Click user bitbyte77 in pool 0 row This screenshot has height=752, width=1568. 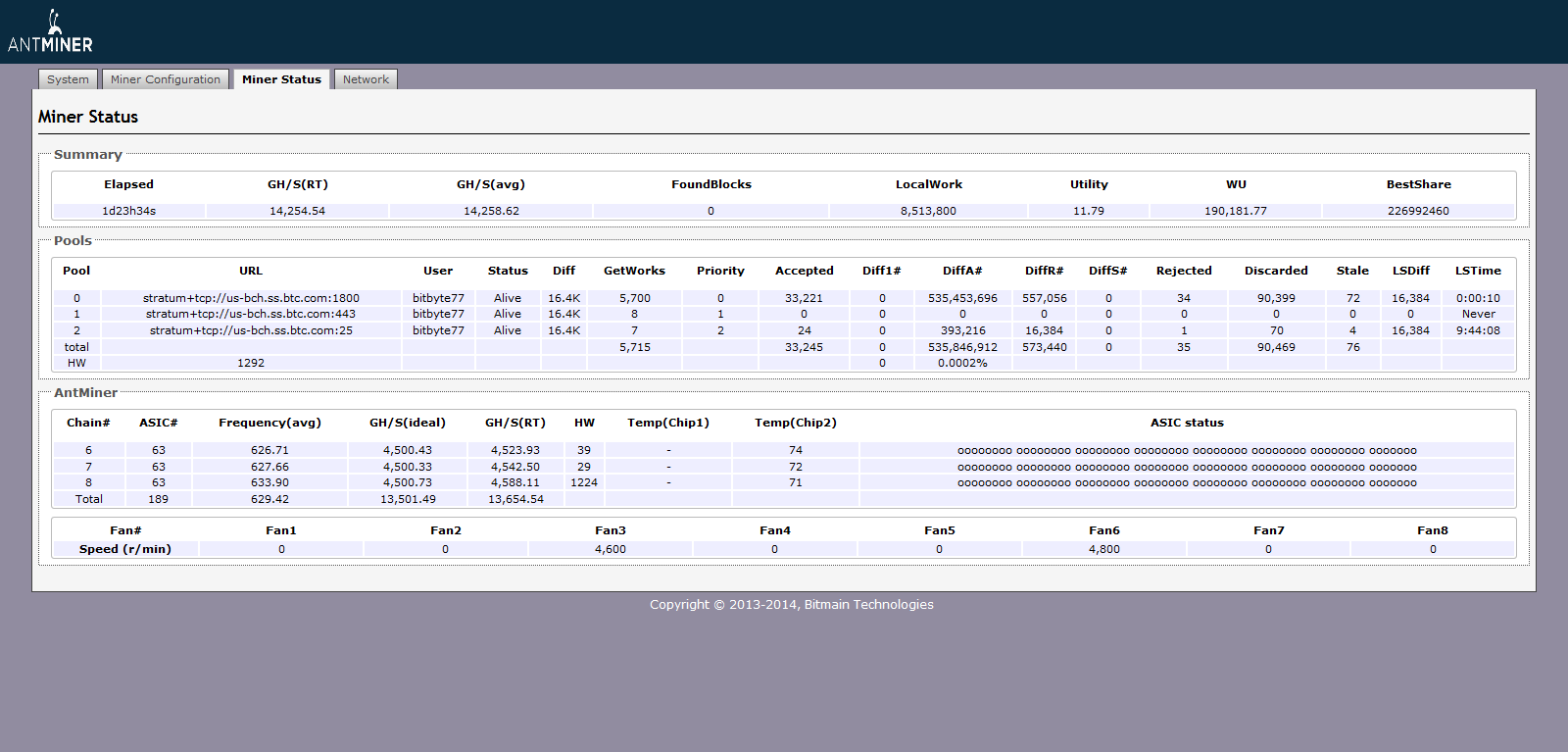[438, 298]
